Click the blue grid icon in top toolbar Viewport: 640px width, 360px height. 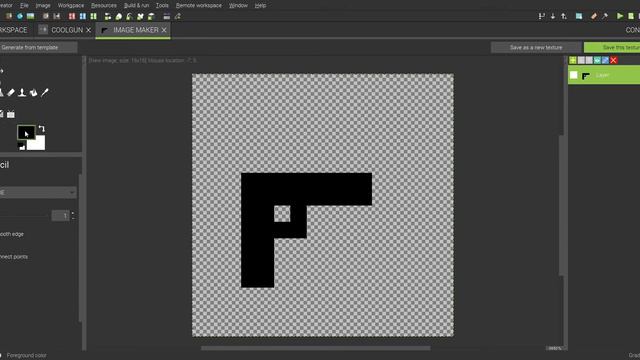point(83,16)
